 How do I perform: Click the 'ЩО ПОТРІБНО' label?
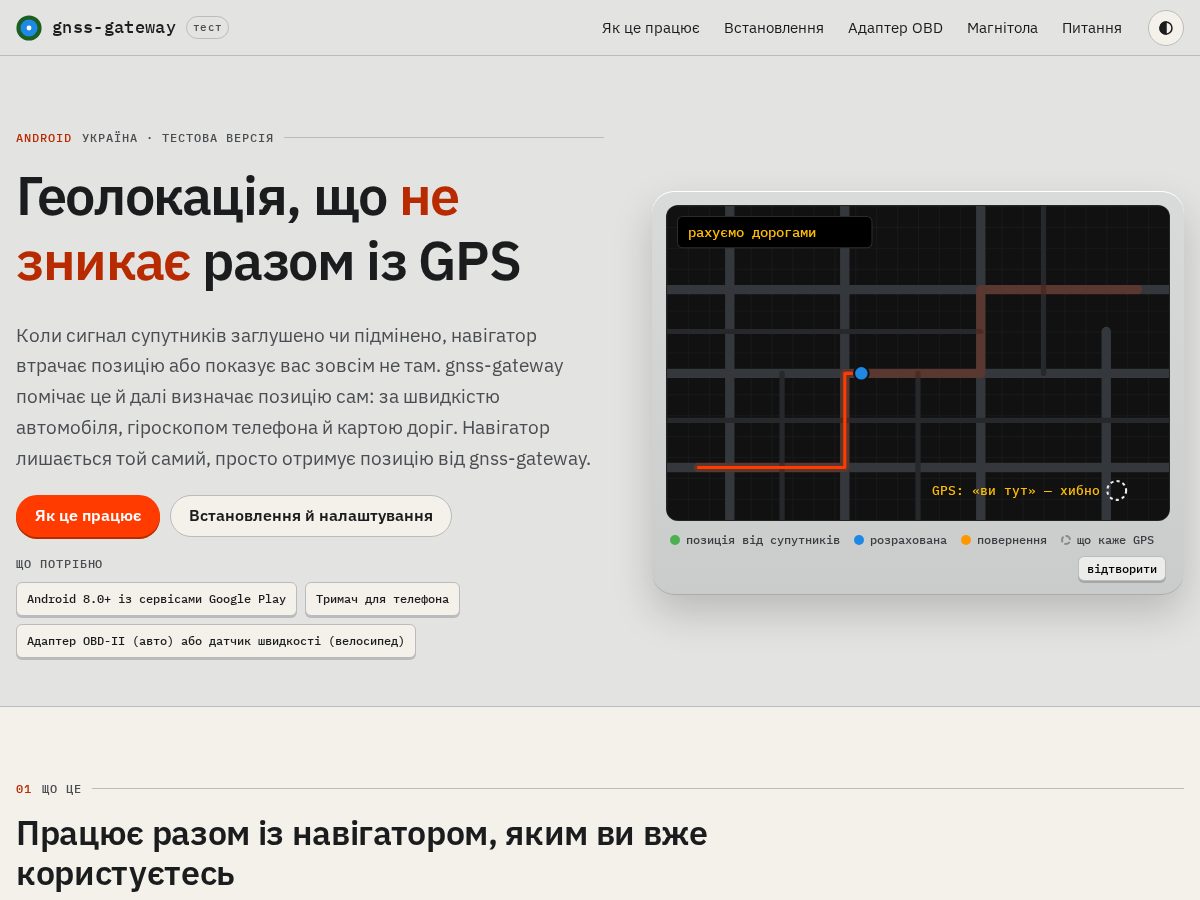[x=59, y=564]
